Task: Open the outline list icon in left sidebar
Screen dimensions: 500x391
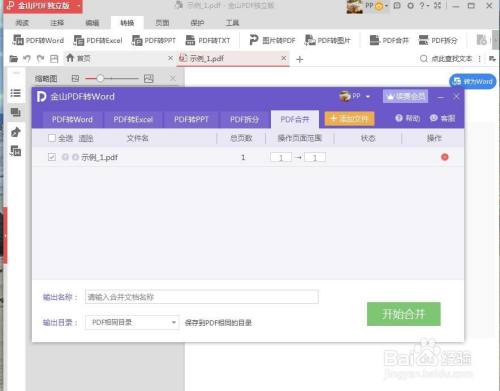Action: (x=15, y=93)
